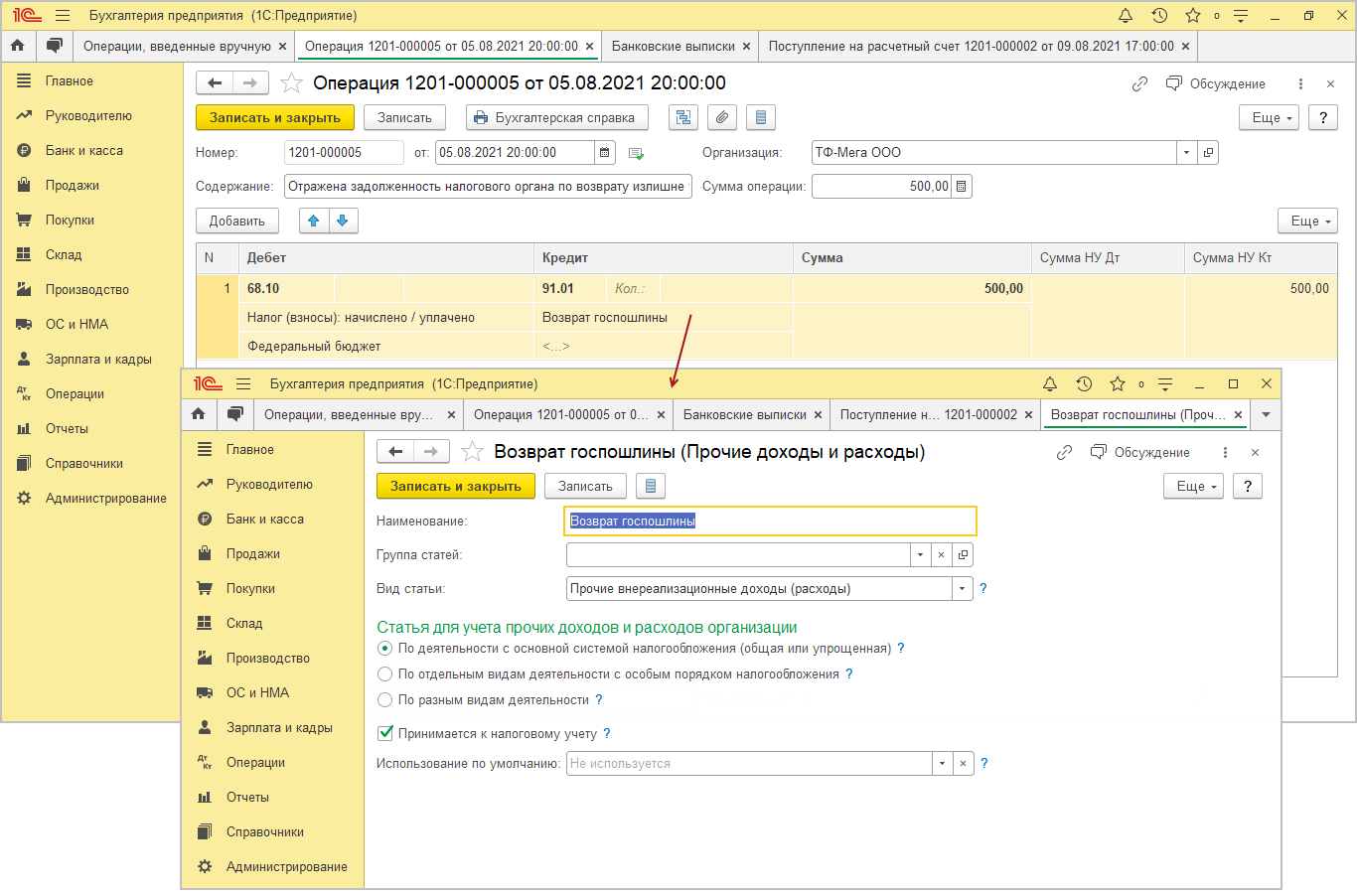
Task: Open the Использование по умолчанию dropdown
Action: tap(942, 764)
